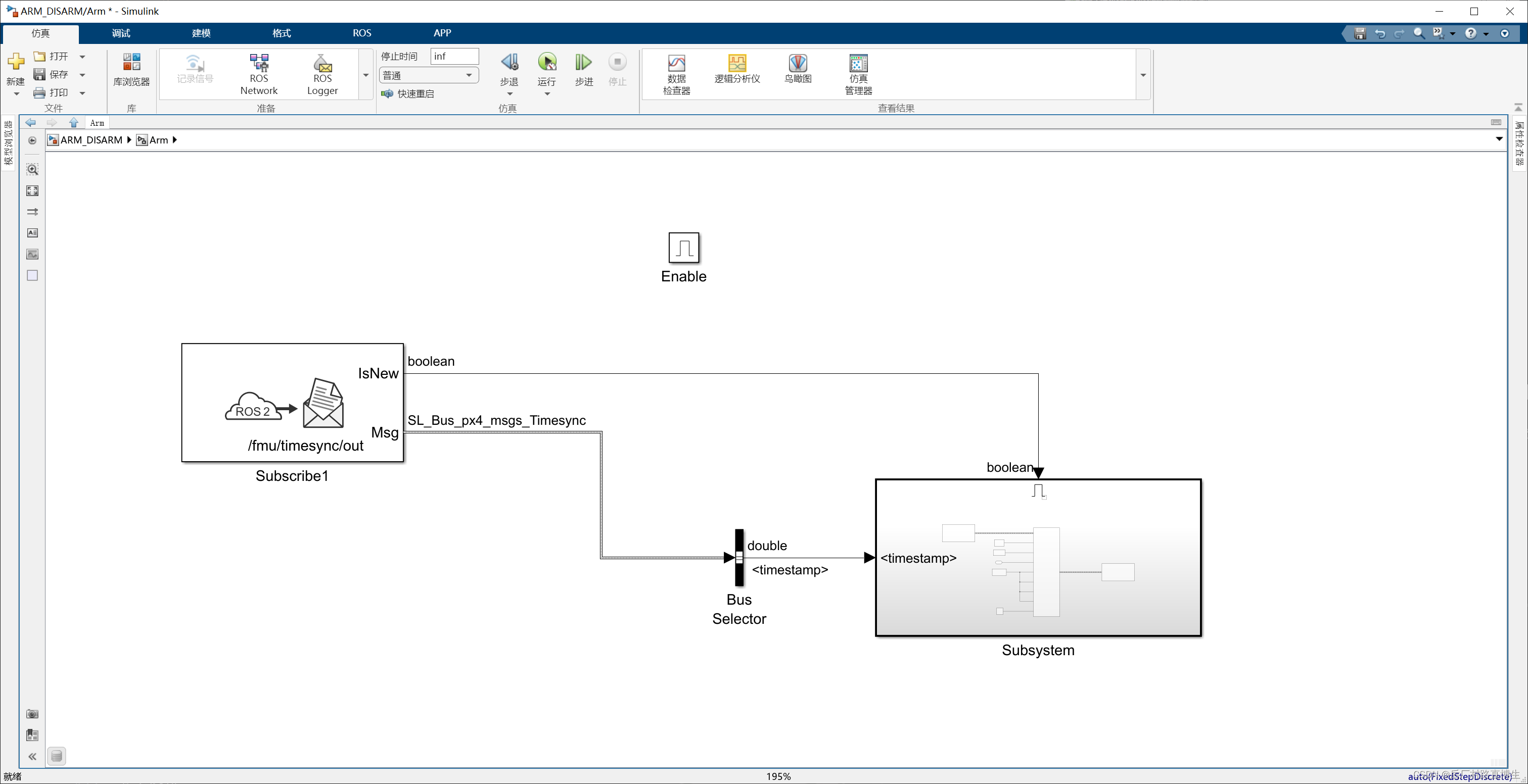This screenshot has height=784, width=1528.
Task: Click the Back navigation arrow
Action: tap(31, 123)
